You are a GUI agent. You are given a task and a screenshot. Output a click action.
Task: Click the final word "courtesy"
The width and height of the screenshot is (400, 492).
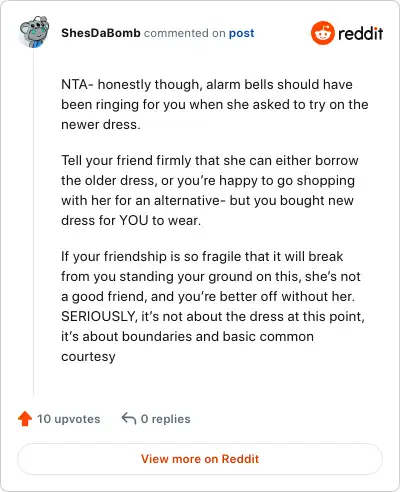(x=88, y=357)
